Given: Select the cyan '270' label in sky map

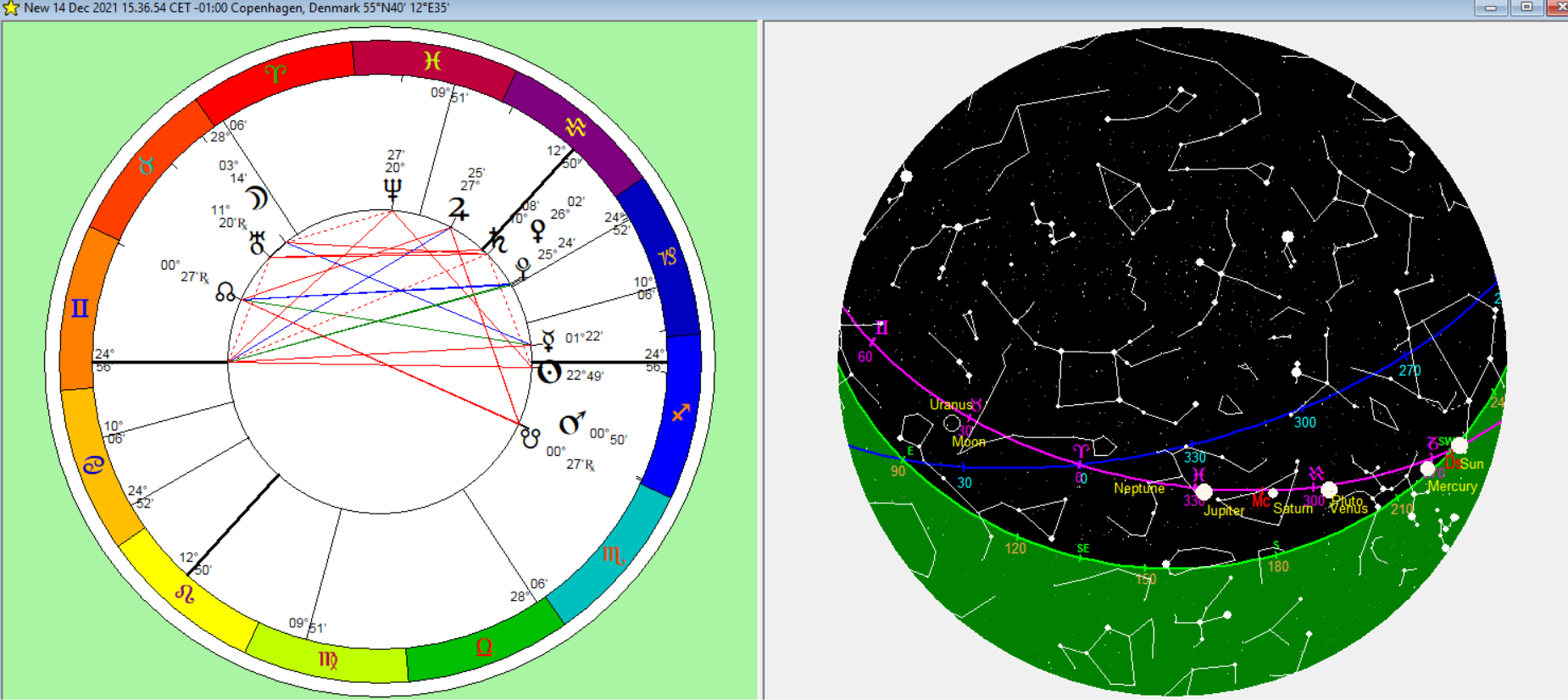Looking at the screenshot, I should (1410, 371).
